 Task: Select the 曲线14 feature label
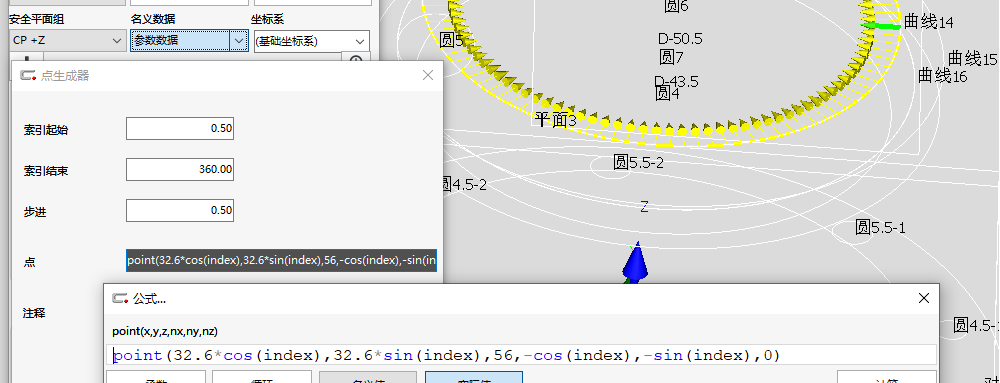(x=929, y=22)
